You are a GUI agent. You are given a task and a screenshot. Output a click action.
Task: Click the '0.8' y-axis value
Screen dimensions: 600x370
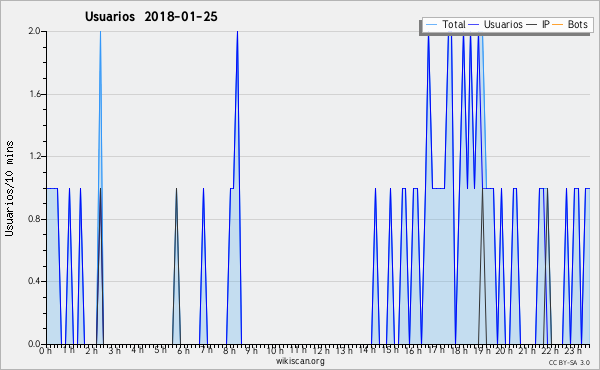[34, 219]
